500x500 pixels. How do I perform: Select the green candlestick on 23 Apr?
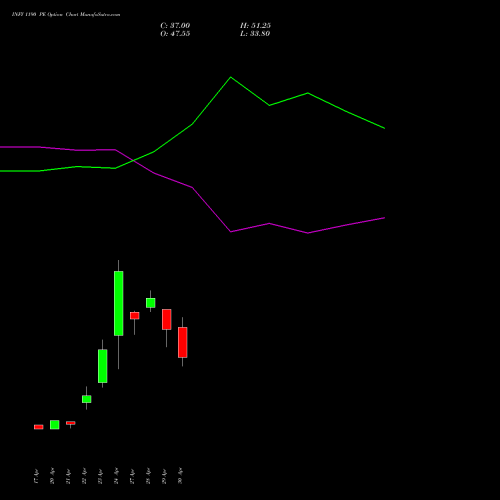pos(103,366)
